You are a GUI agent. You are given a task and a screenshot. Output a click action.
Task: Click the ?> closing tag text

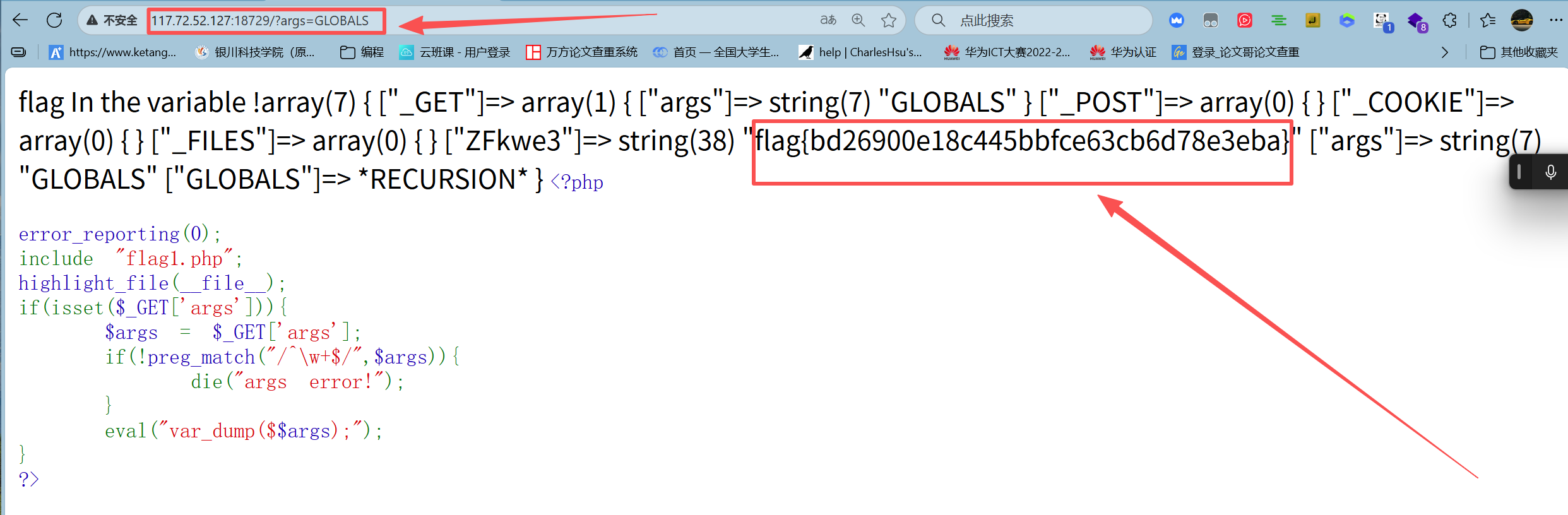pyautogui.click(x=29, y=480)
